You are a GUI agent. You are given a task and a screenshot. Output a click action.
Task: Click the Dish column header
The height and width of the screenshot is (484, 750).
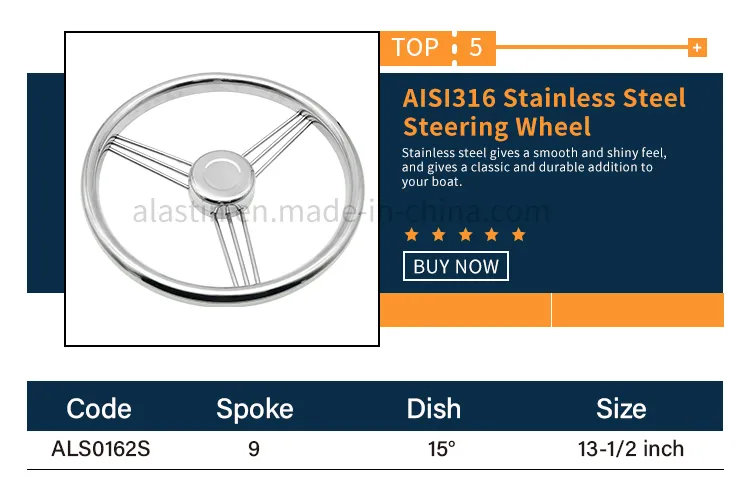(x=434, y=409)
